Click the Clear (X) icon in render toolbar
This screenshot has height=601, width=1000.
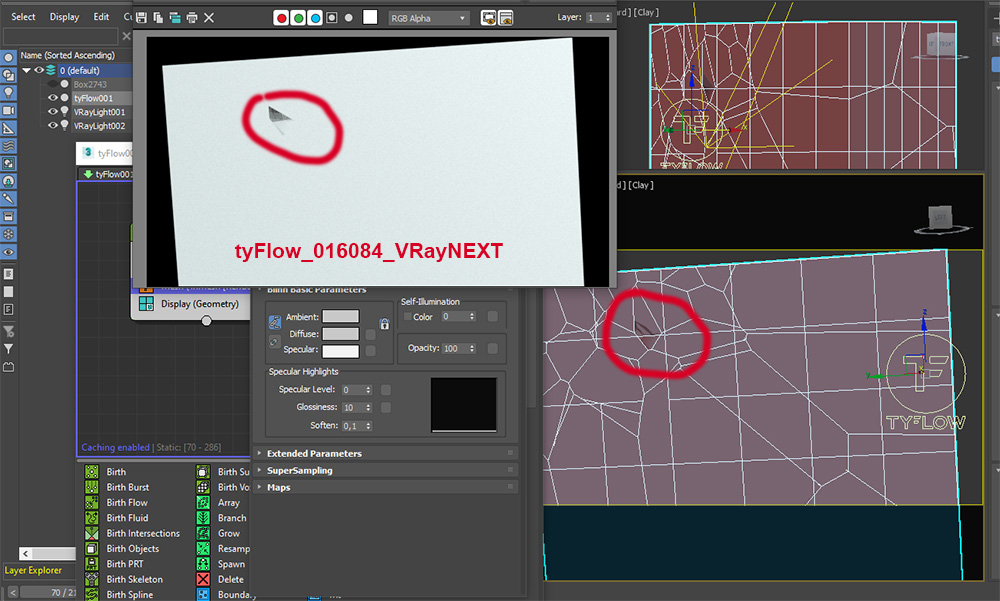point(209,18)
